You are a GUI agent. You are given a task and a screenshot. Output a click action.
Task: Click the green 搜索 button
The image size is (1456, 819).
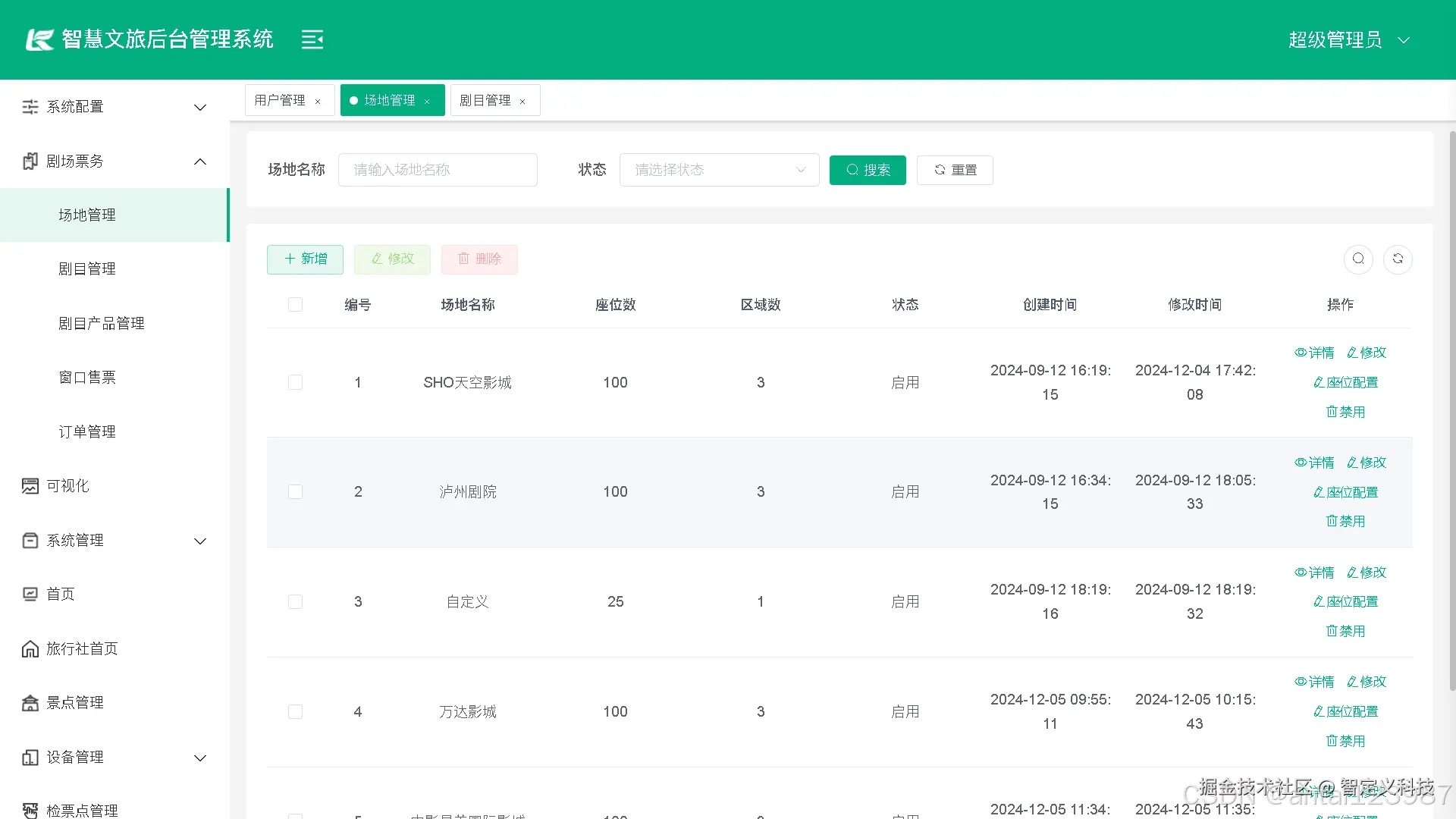(868, 170)
